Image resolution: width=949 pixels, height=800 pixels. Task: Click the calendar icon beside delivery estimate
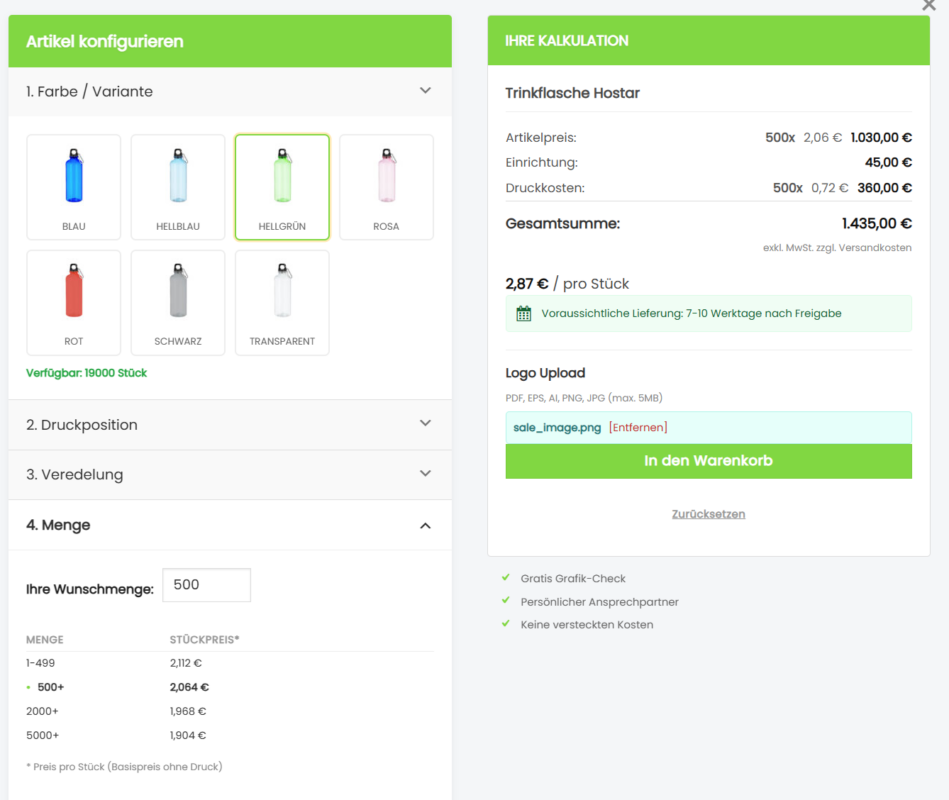pyautogui.click(x=524, y=314)
